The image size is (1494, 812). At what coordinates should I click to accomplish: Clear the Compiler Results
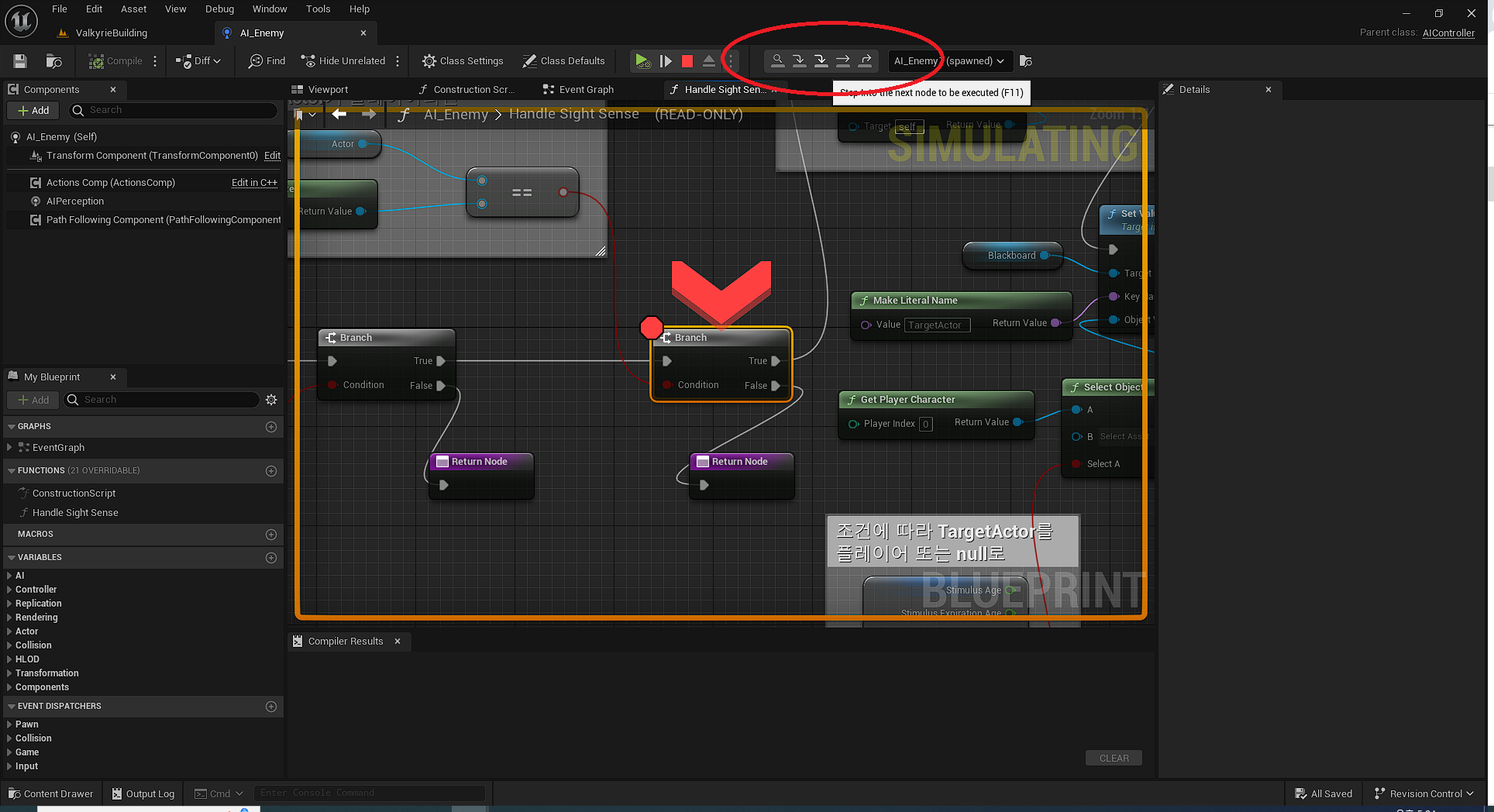click(1114, 759)
